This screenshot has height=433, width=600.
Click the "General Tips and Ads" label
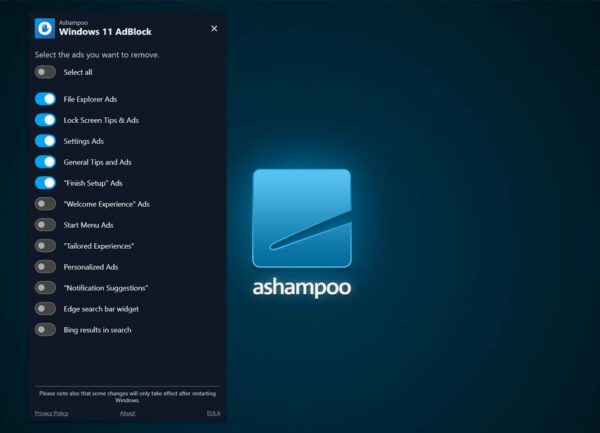[97, 162]
